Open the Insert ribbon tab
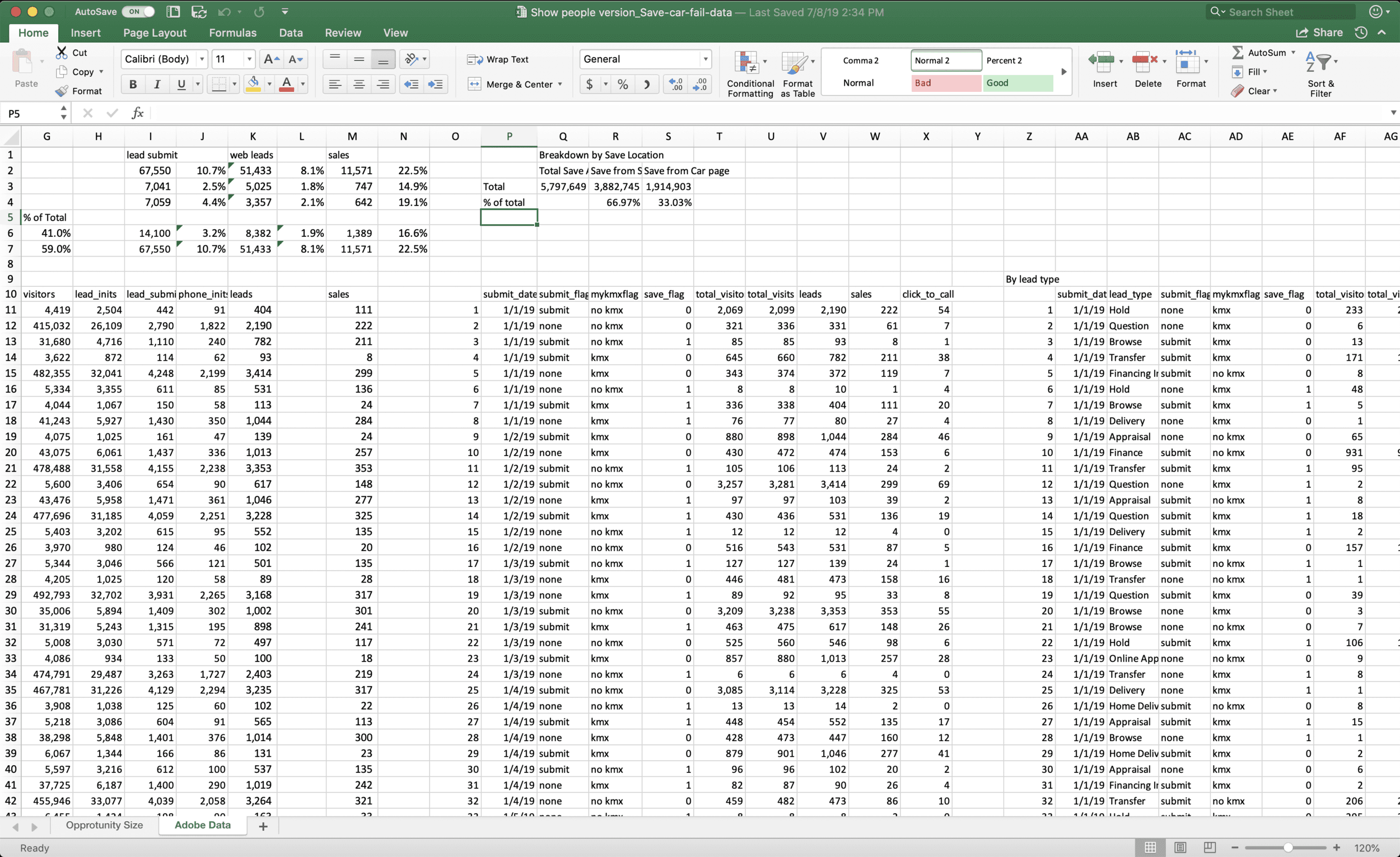Image resolution: width=1400 pixels, height=857 pixels. point(85,33)
